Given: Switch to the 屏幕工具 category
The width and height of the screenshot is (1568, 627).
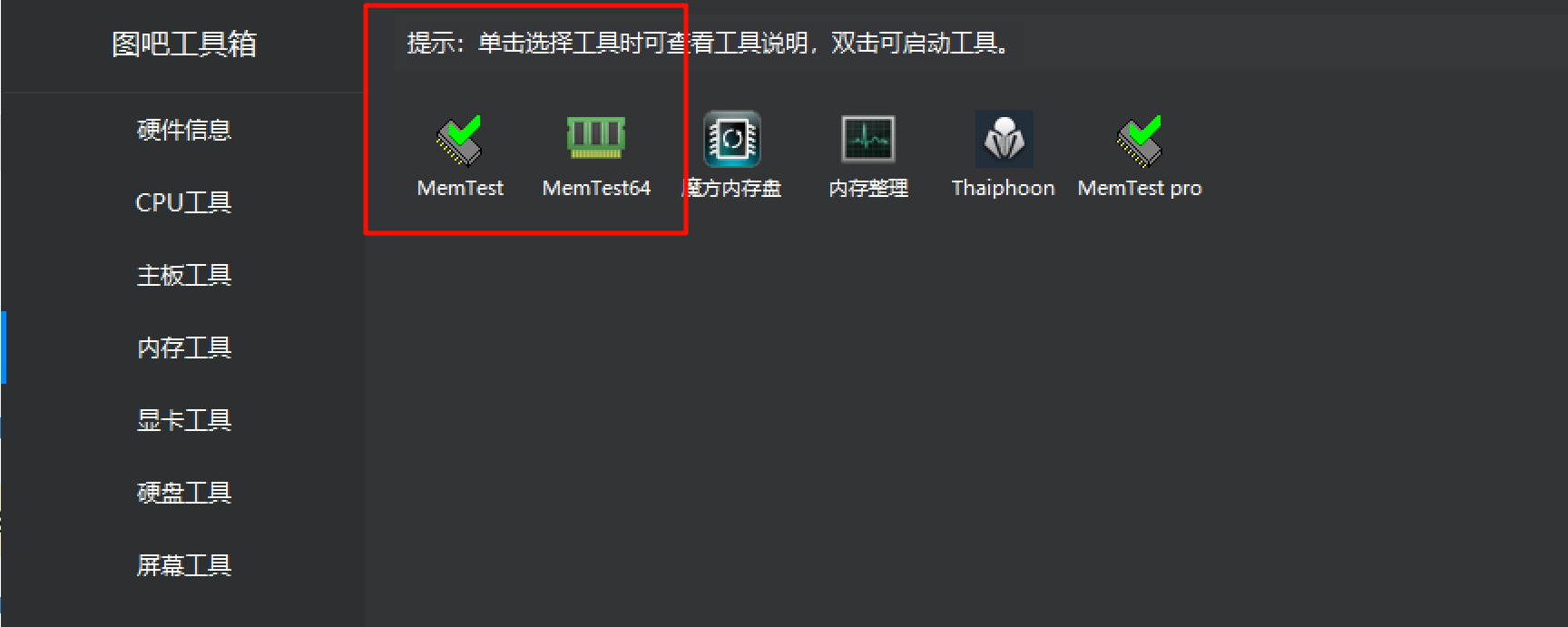Looking at the screenshot, I should 184,565.
